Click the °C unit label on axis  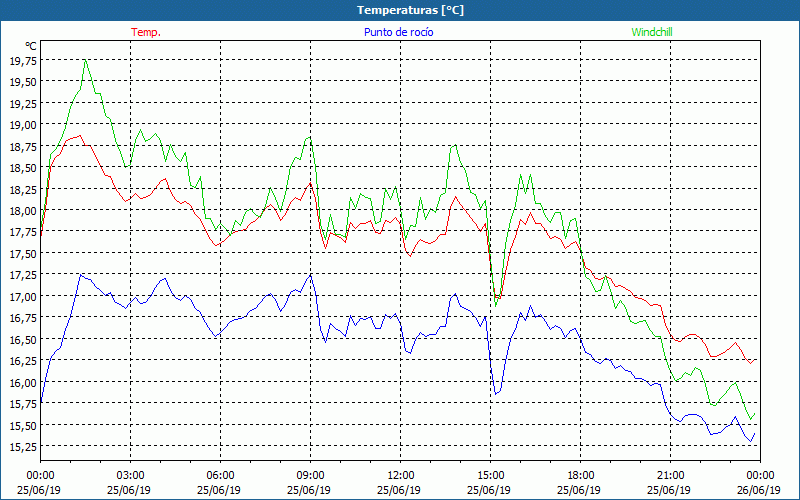click(x=31, y=46)
